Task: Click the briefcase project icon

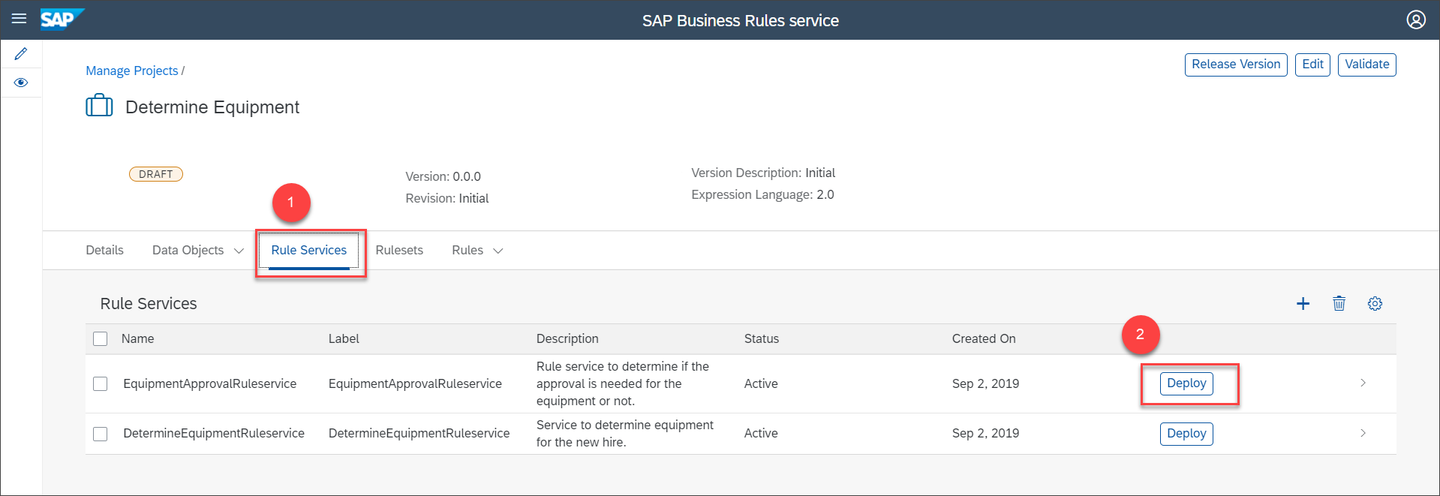Action: coord(99,106)
